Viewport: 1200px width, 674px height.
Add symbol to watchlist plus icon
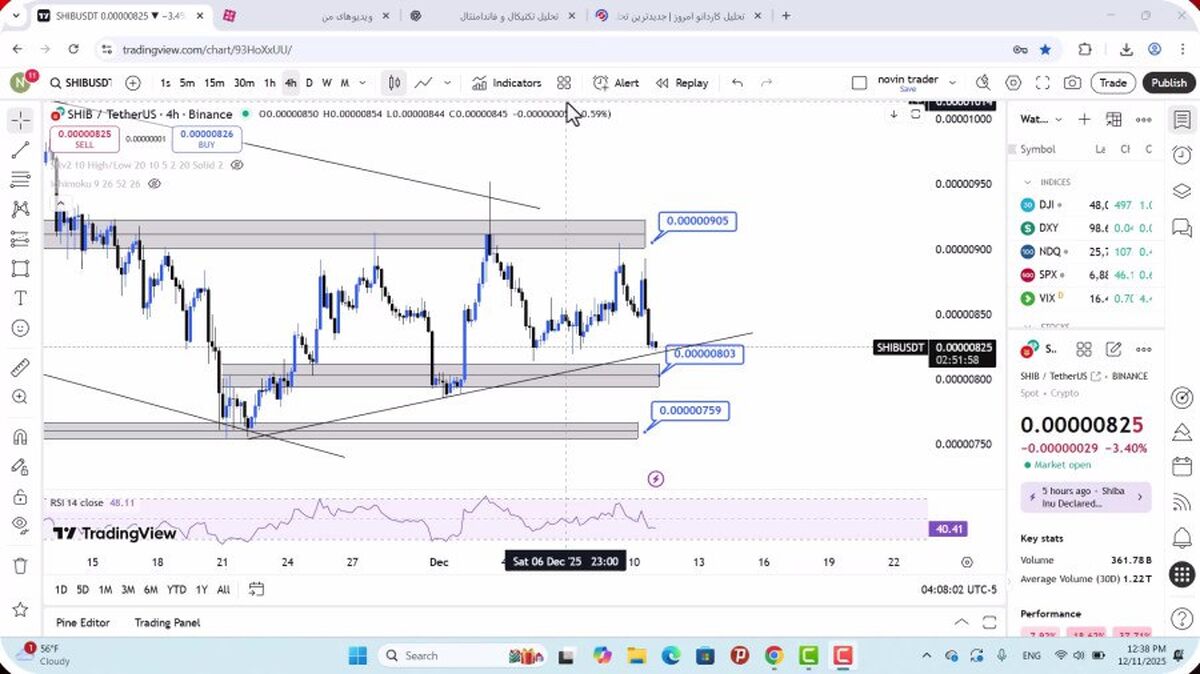[1084, 119]
